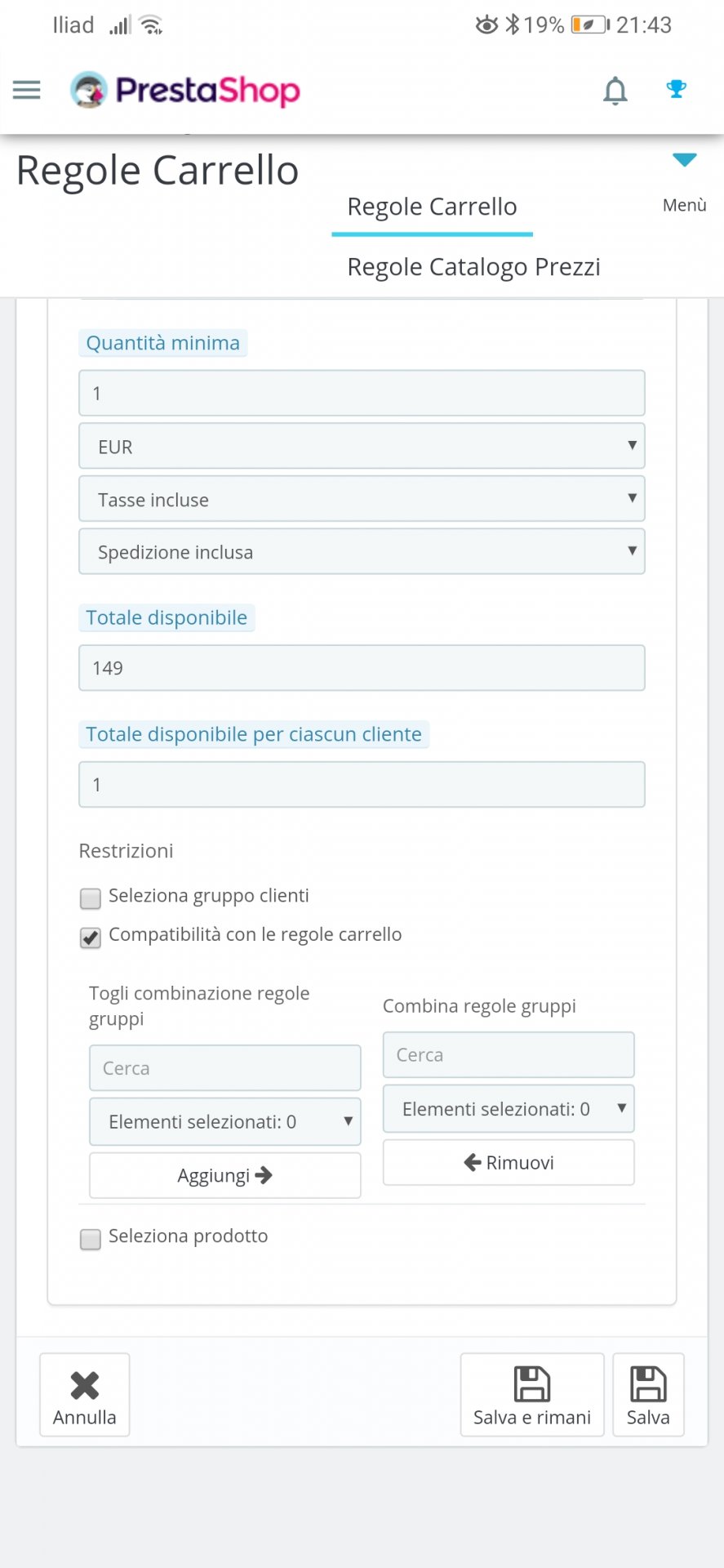Expand the Menù arrow
Screen dimensions: 724x1568
pyautogui.click(x=684, y=160)
